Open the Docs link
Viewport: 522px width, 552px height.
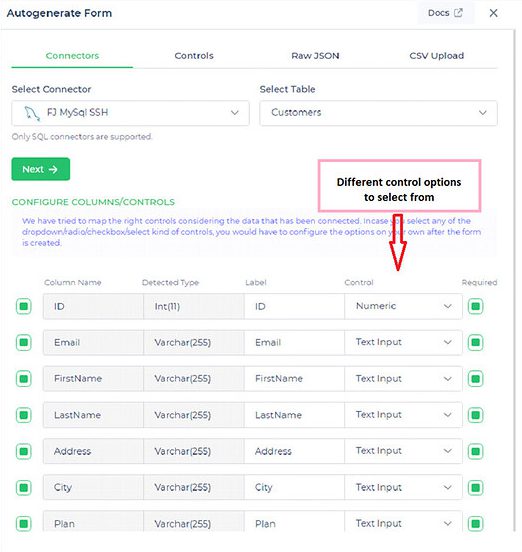[x=445, y=13]
